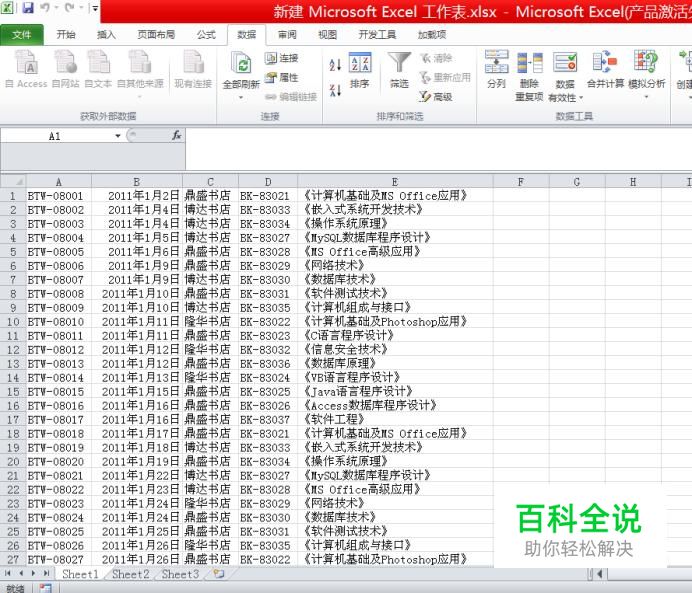Select row 10 header
Viewport: 692px width, 593px height.
pos(13,322)
